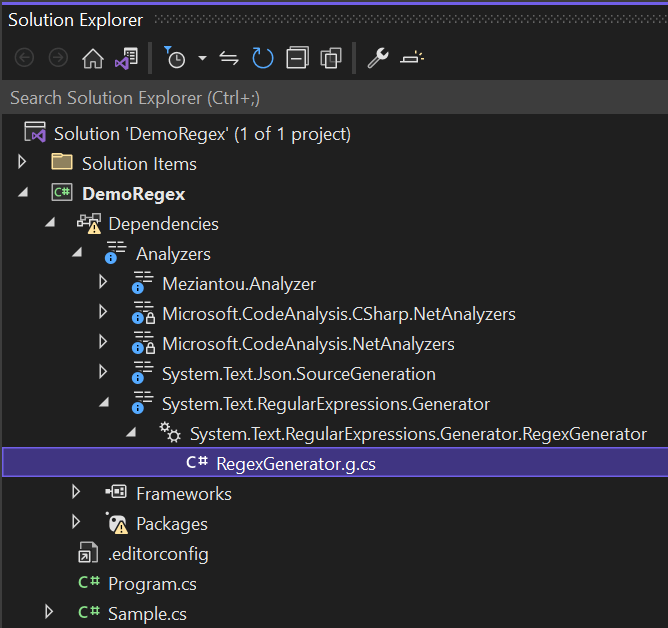Open Properties with the wrench icon

coord(377,59)
